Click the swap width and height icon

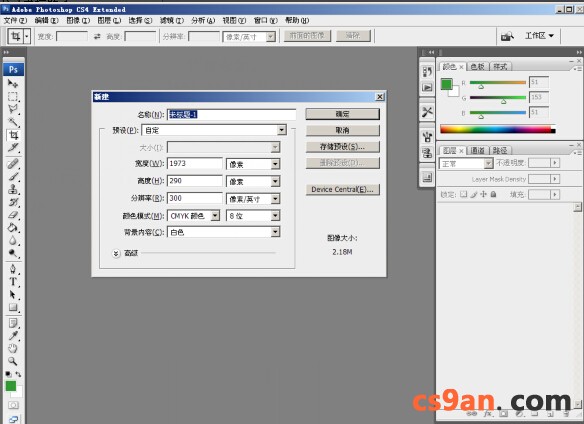[97, 36]
